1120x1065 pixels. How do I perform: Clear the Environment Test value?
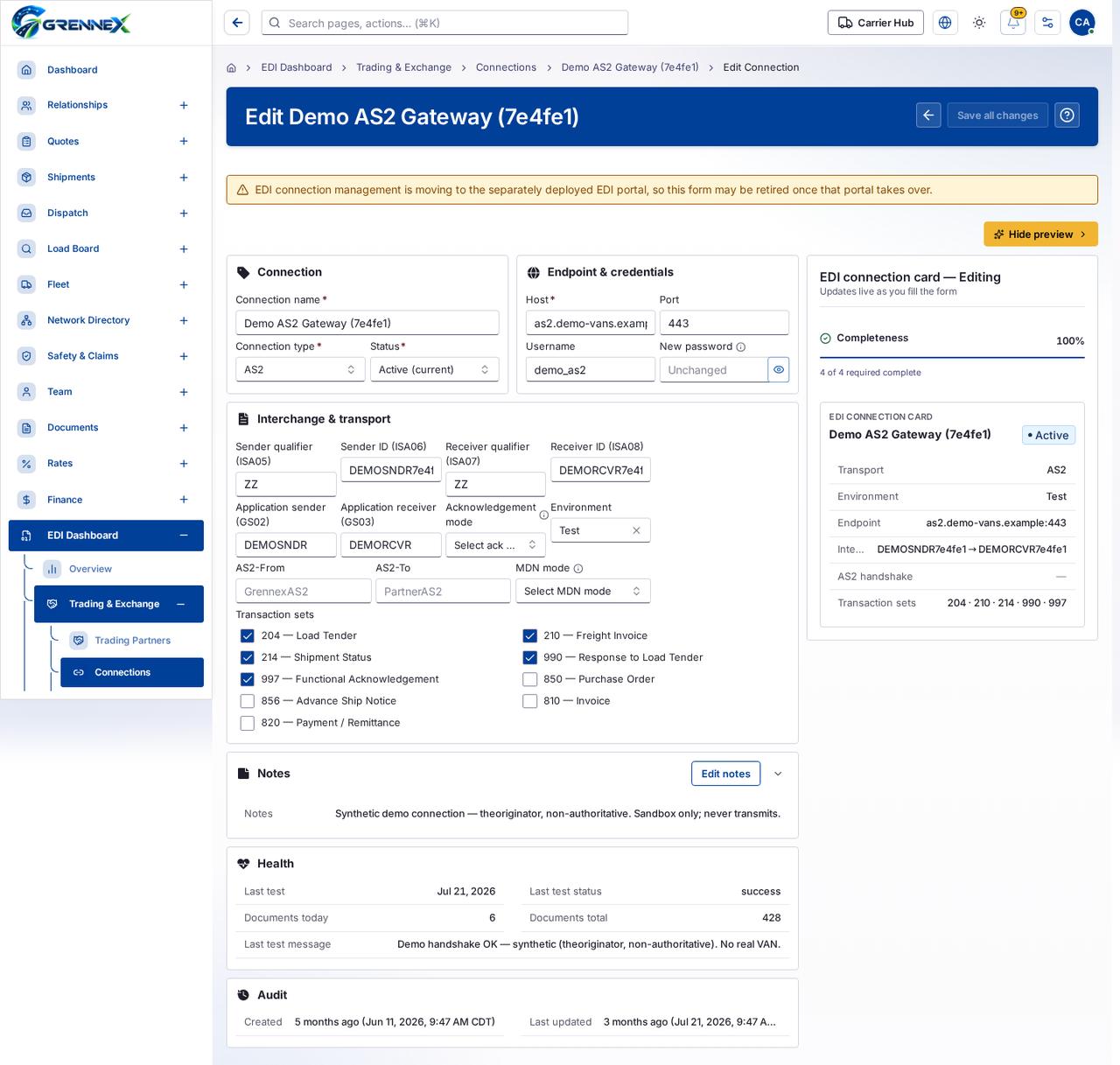click(x=636, y=530)
